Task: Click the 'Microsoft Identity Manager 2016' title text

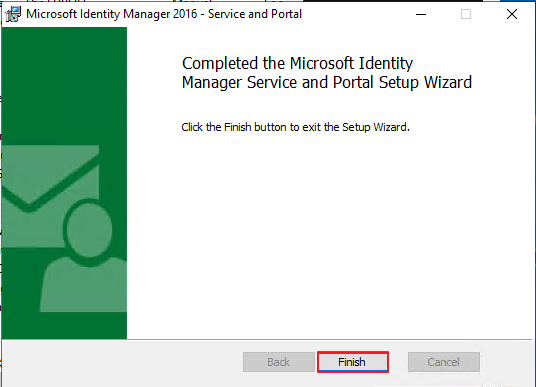Action: click(x=112, y=14)
